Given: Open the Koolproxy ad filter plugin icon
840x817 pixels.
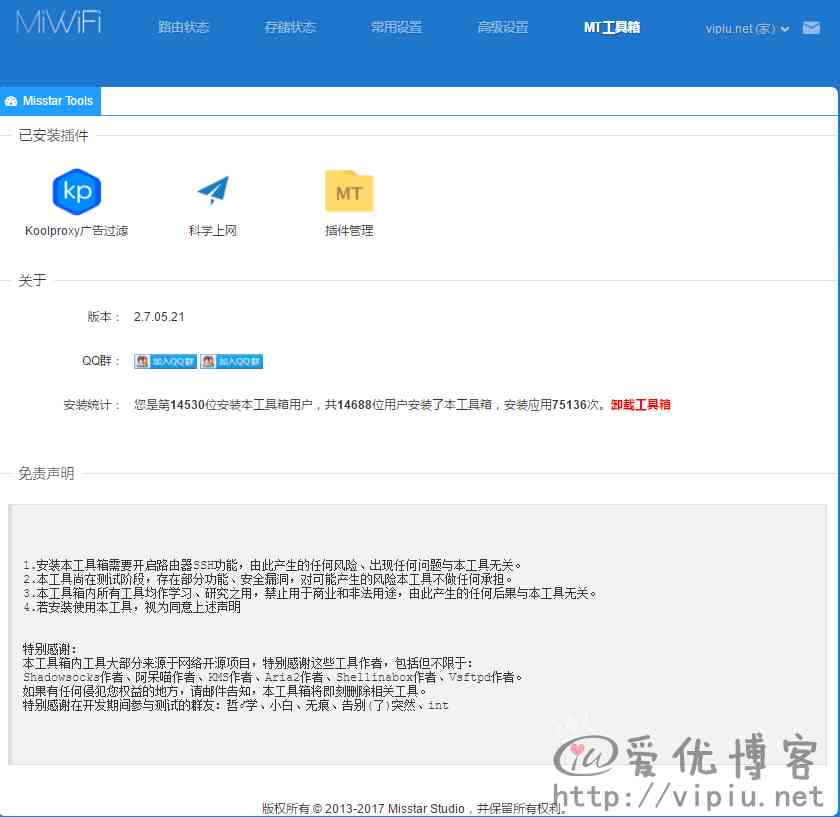Looking at the screenshot, I should tap(77, 191).
